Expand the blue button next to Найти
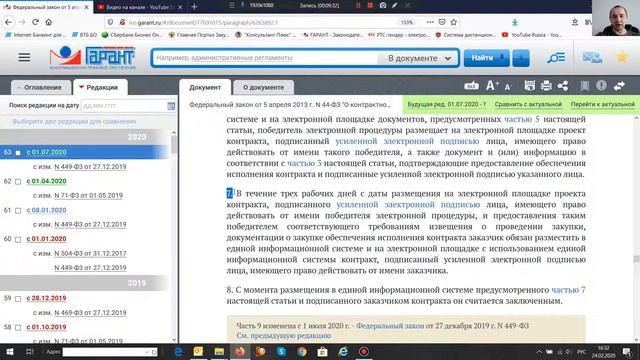The width and height of the screenshot is (640, 360). pyautogui.click(x=521, y=58)
